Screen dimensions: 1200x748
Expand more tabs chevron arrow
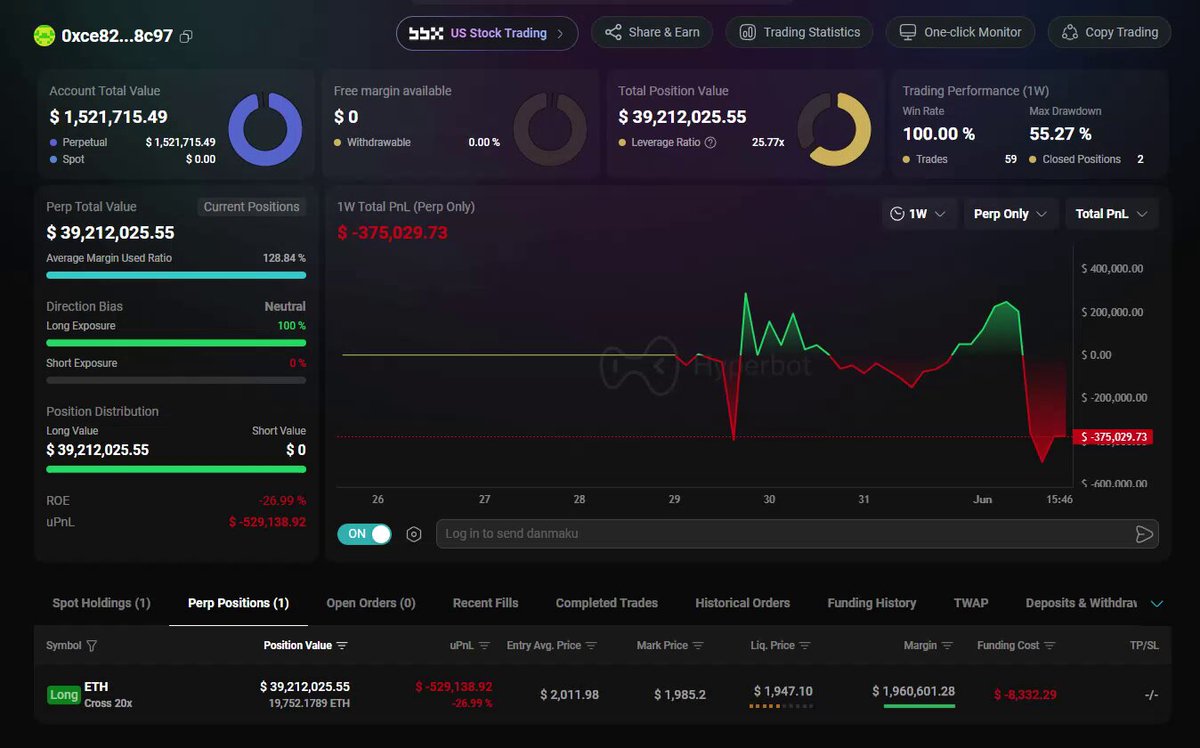click(1157, 604)
